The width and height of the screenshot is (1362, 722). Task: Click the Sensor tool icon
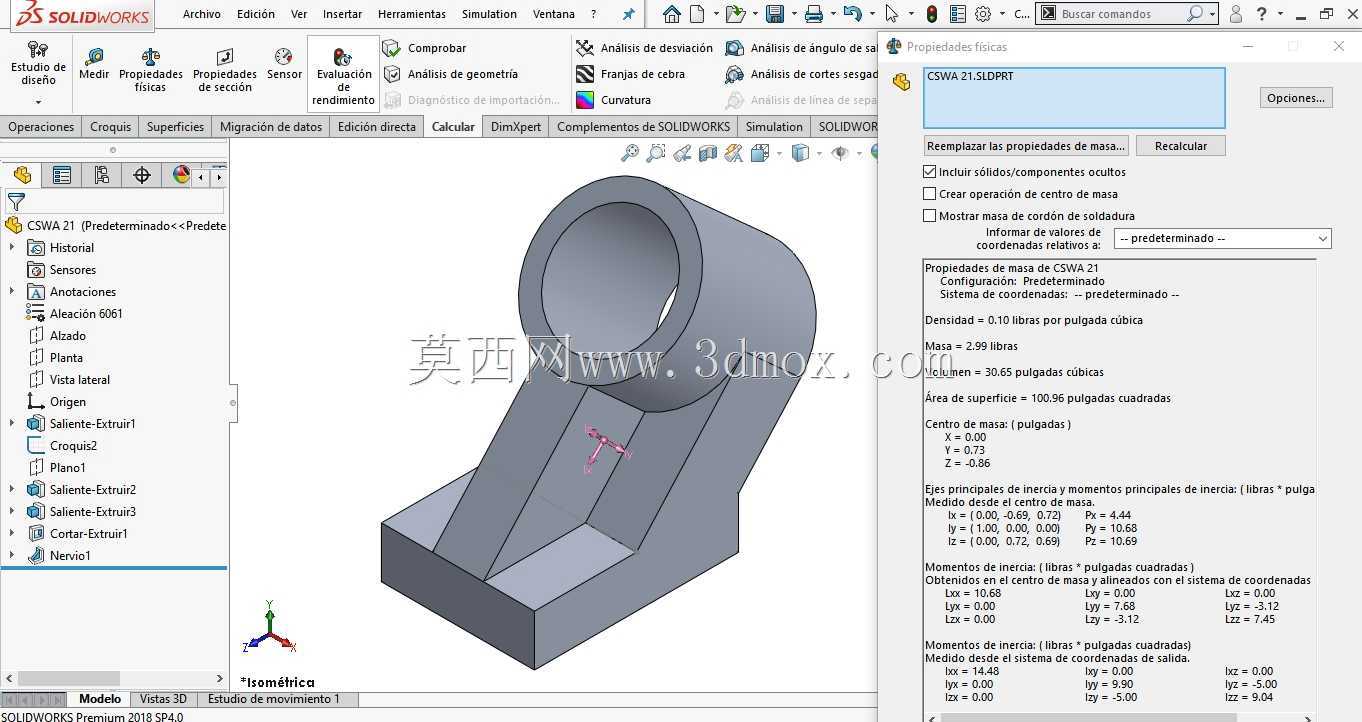(x=284, y=65)
